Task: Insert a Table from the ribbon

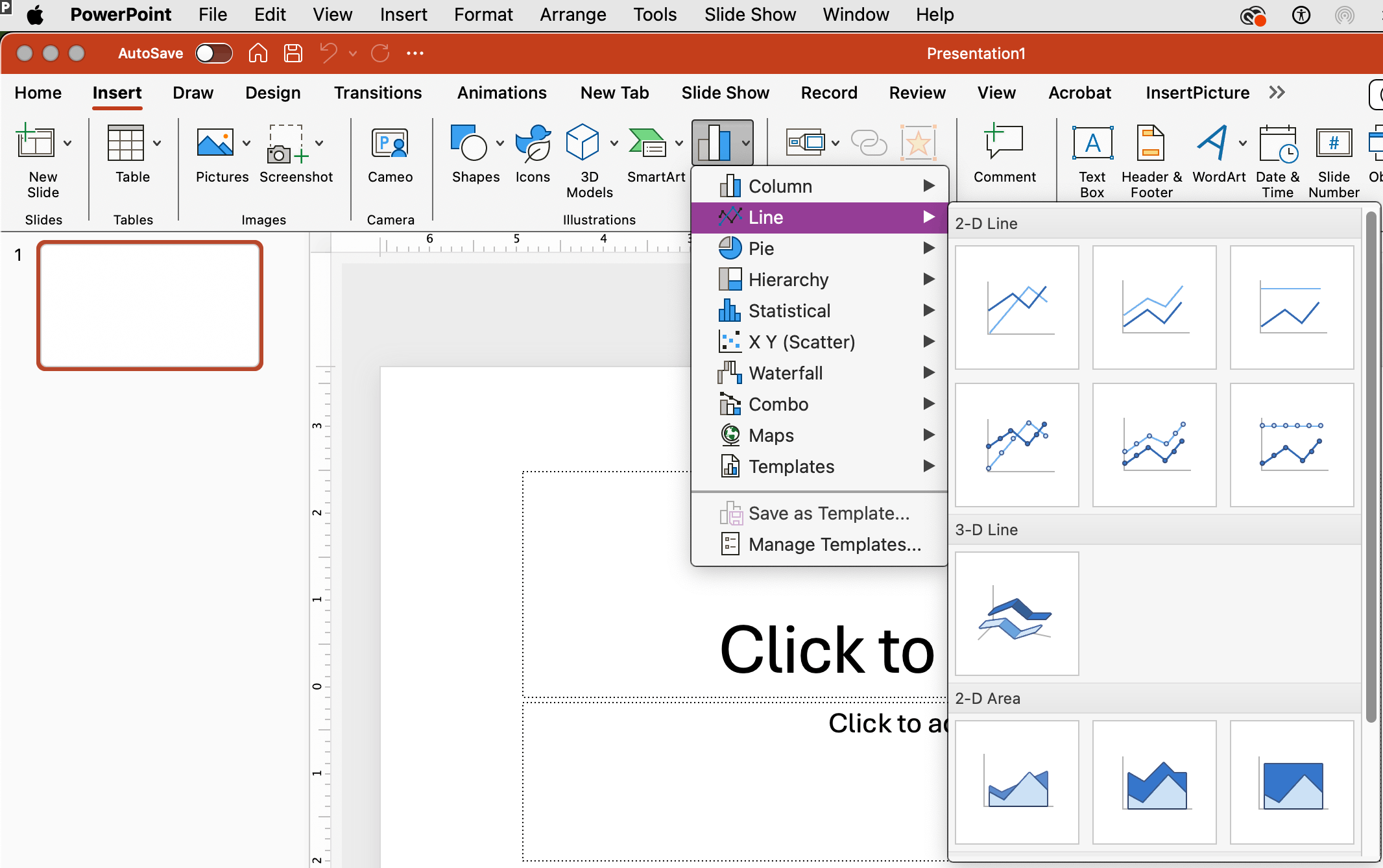Action: 125,142
